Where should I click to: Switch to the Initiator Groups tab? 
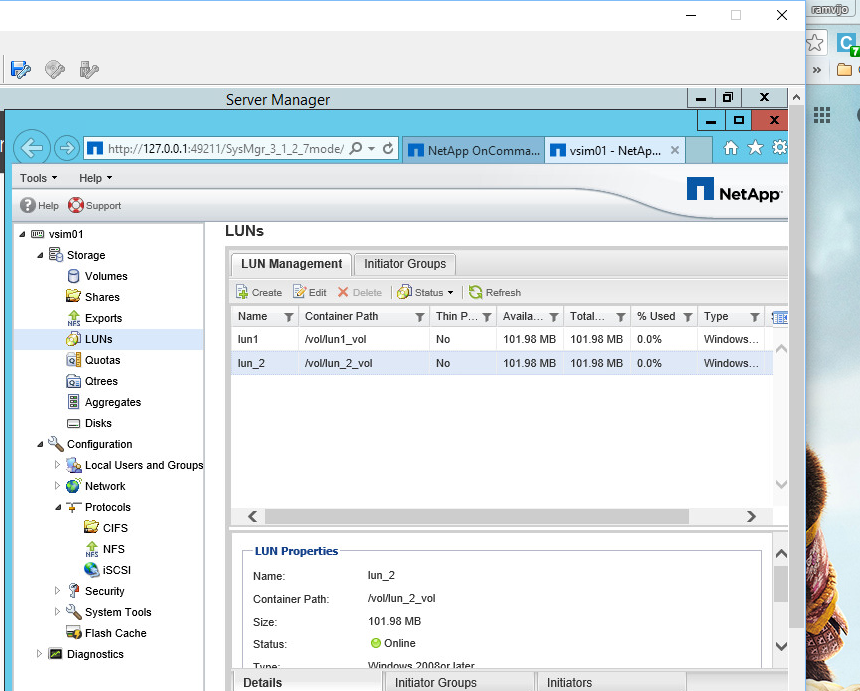[404, 264]
